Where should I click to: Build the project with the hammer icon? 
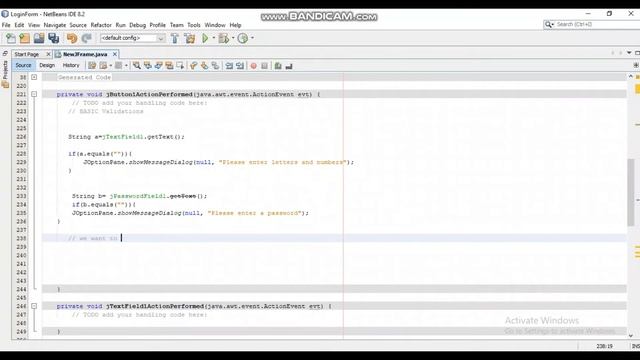175,38
